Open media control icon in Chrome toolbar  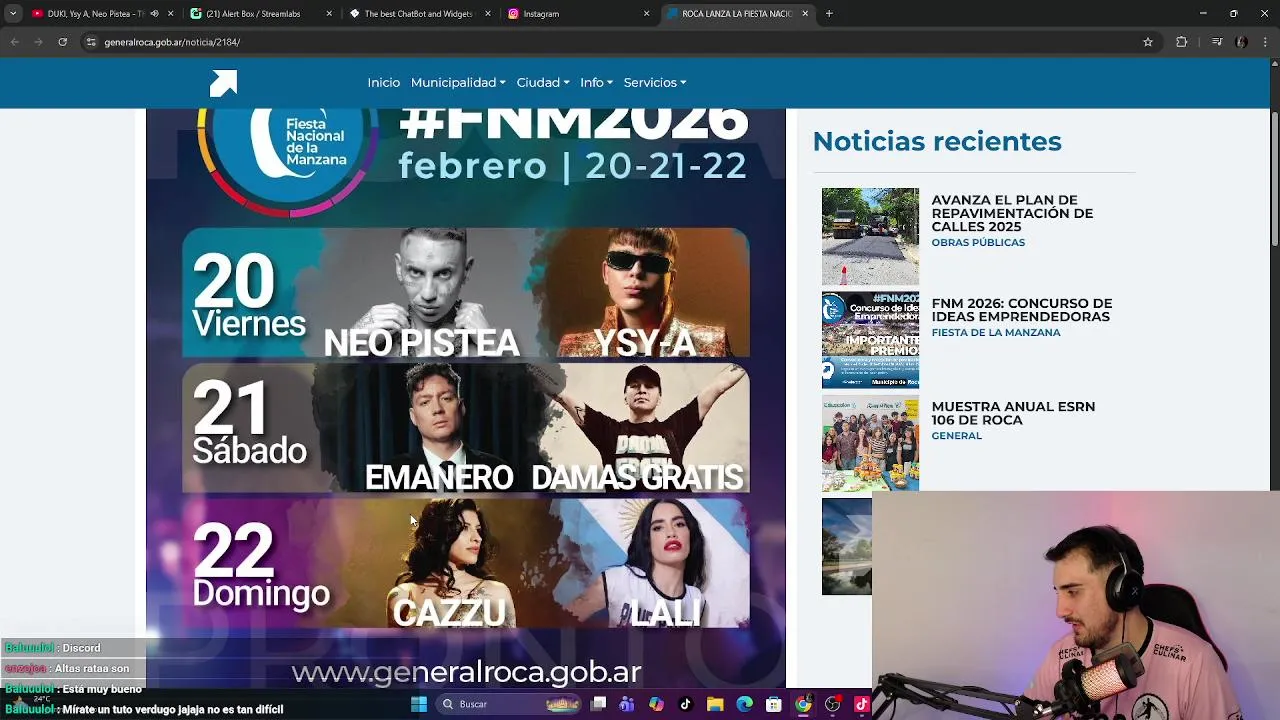[x=1217, y=42]
